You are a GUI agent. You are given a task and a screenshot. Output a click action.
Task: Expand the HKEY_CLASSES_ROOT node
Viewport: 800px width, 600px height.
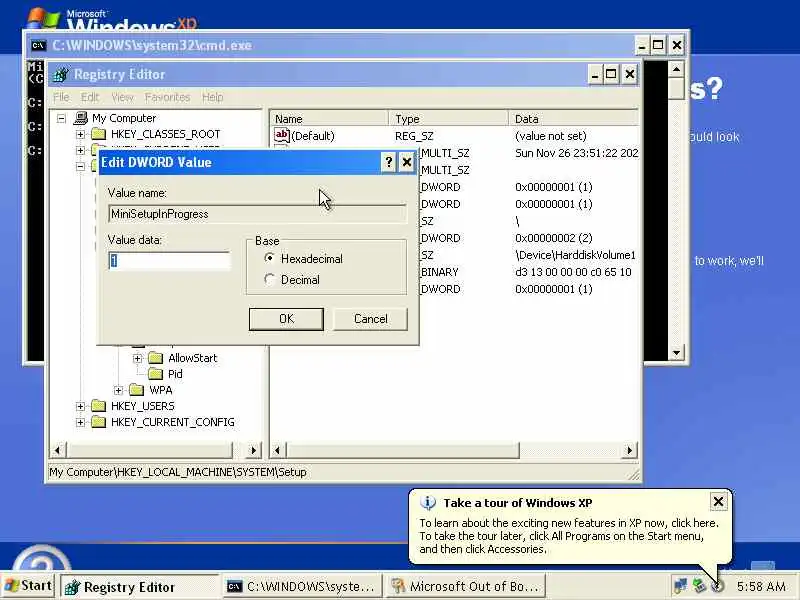pos(80,134)
